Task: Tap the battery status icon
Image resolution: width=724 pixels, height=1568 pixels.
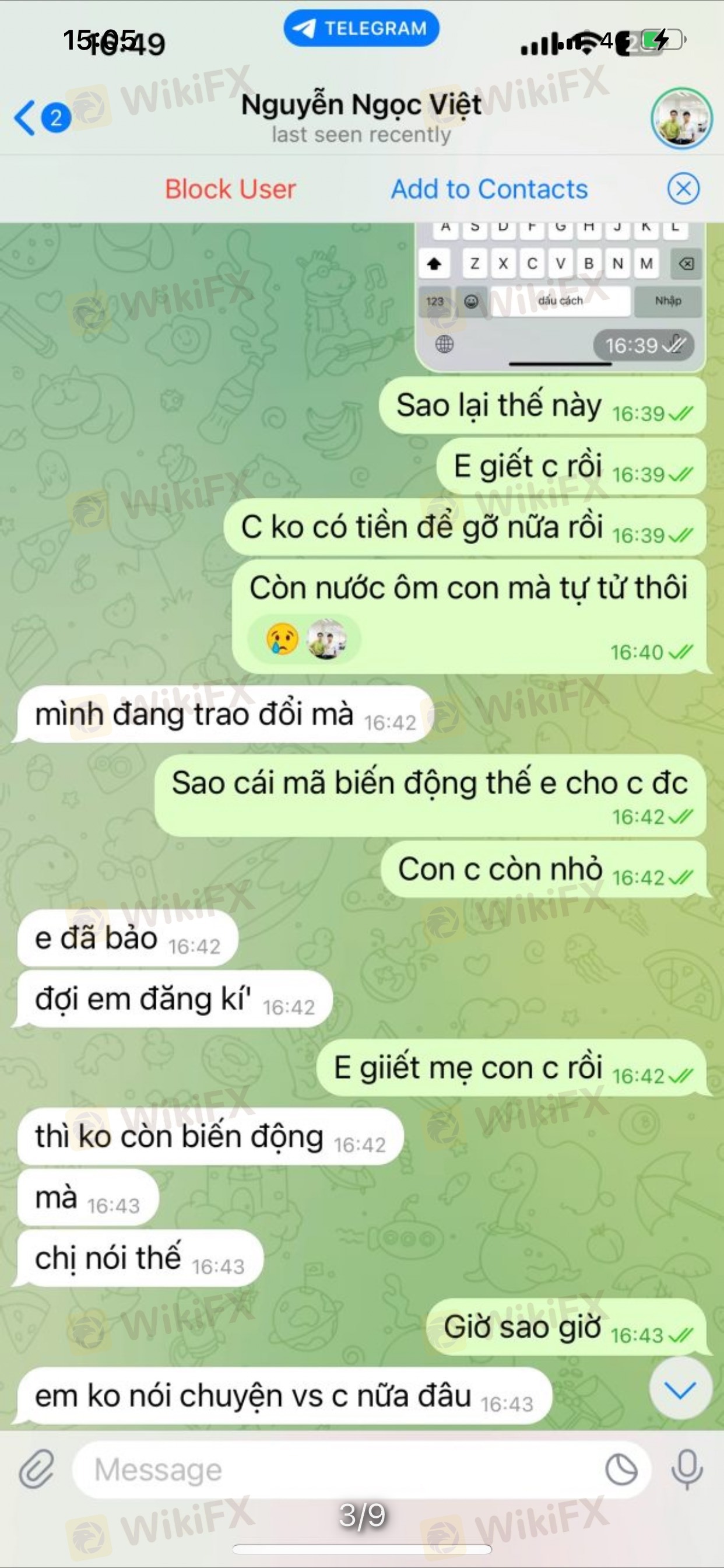Action: pyautogui.click(x=662, y=40)
